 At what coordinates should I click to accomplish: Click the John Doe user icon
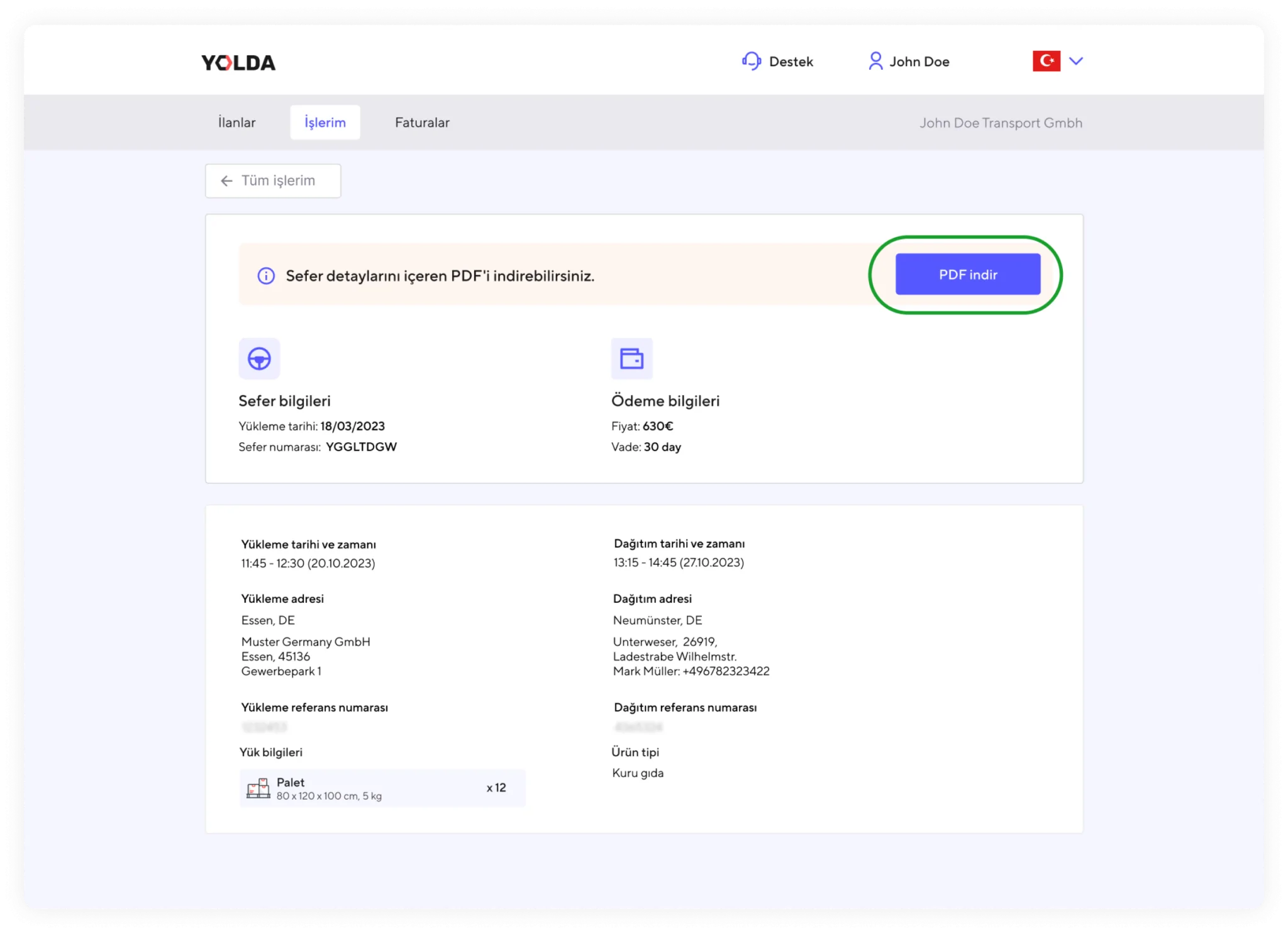point(875,61)
